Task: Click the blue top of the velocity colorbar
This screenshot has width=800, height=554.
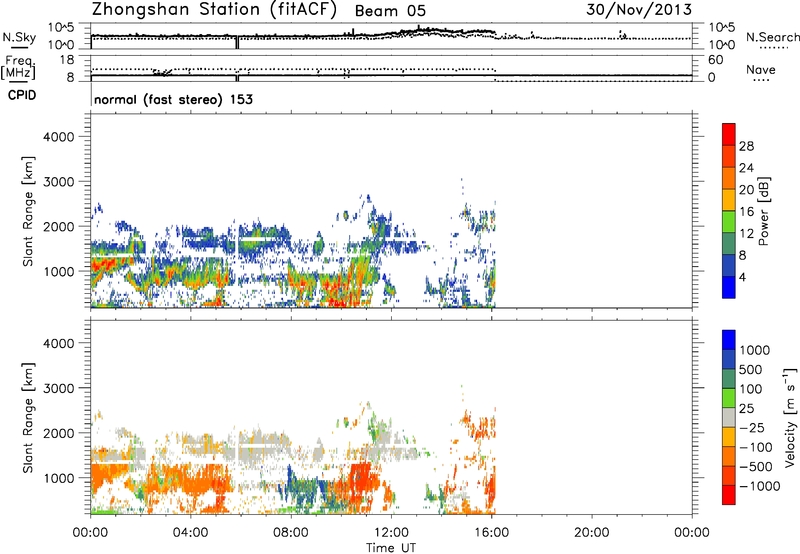Action: click(729, 340)
